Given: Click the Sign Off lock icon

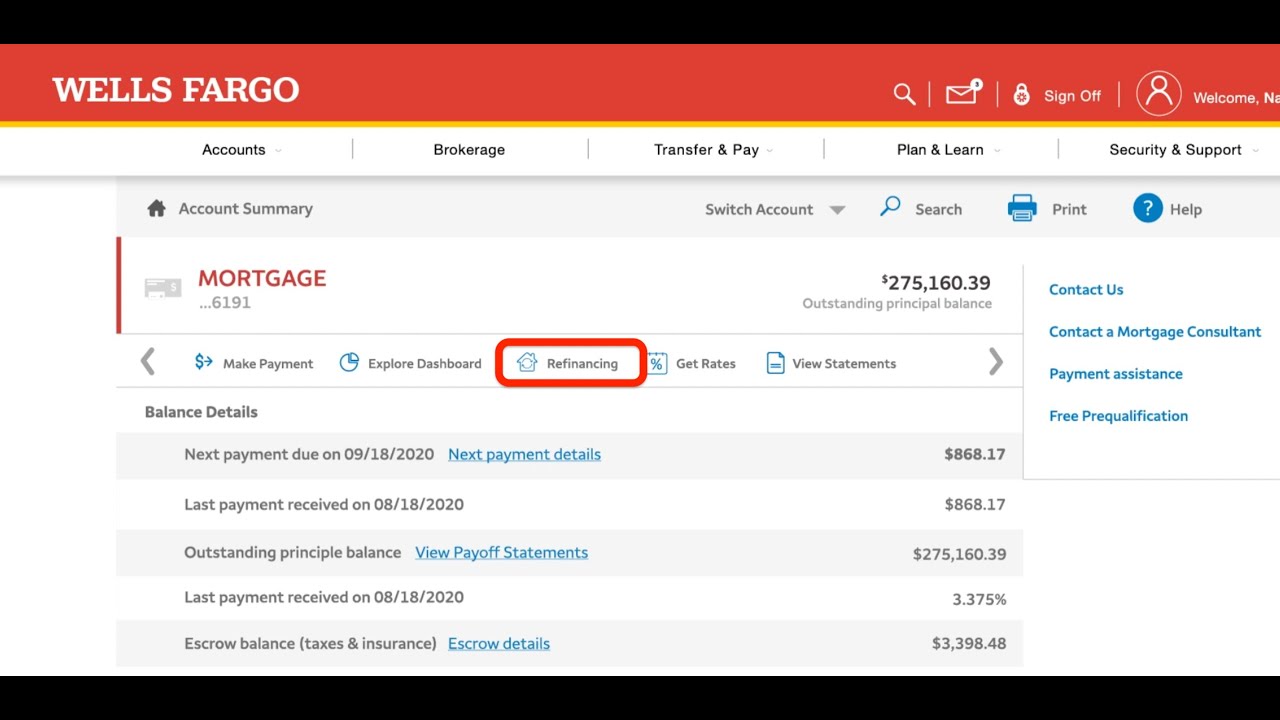Looking at the screenshot, I should (1021, 95).
